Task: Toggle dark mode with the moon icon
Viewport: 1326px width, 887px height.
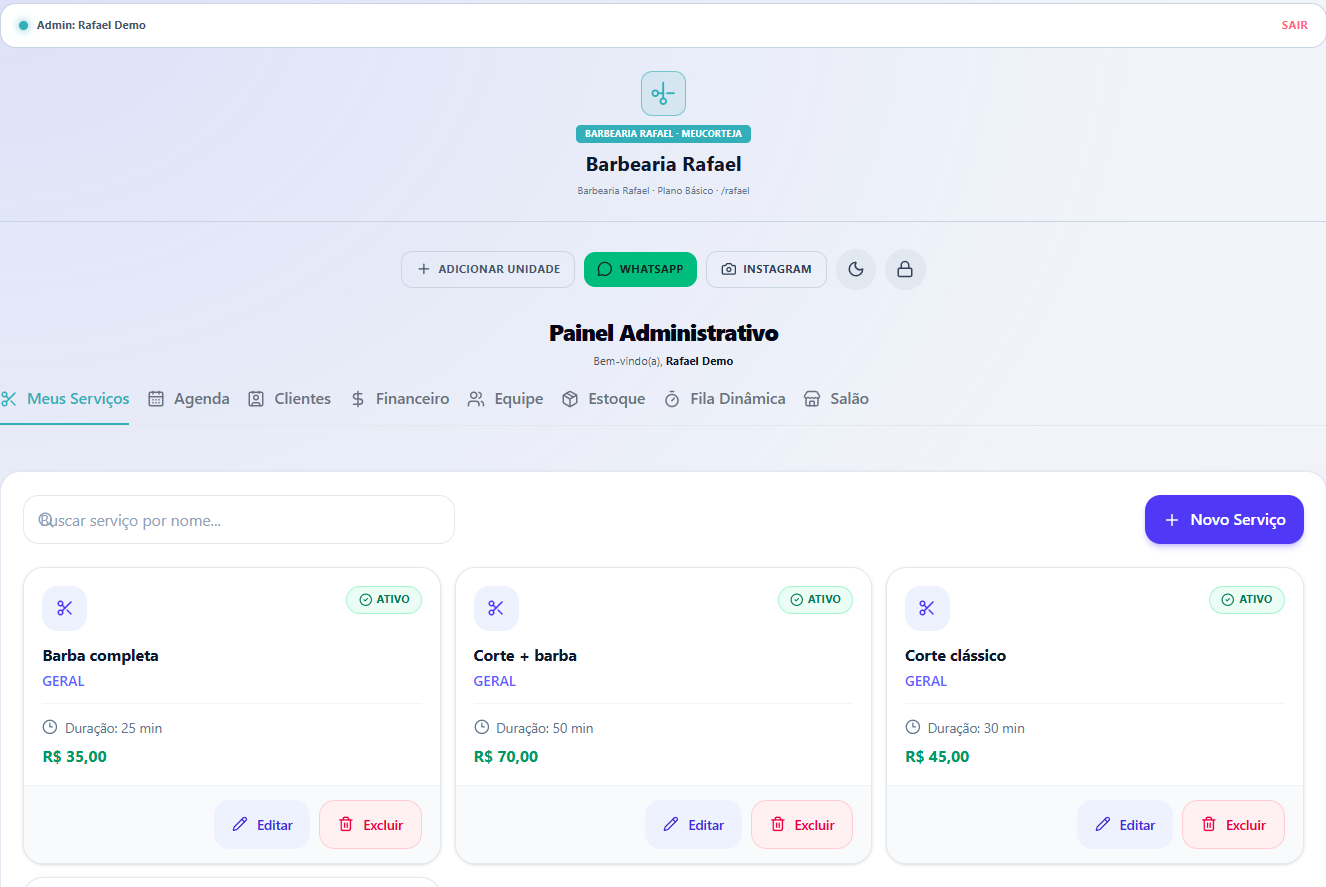Action: click(x=856, y=269)
